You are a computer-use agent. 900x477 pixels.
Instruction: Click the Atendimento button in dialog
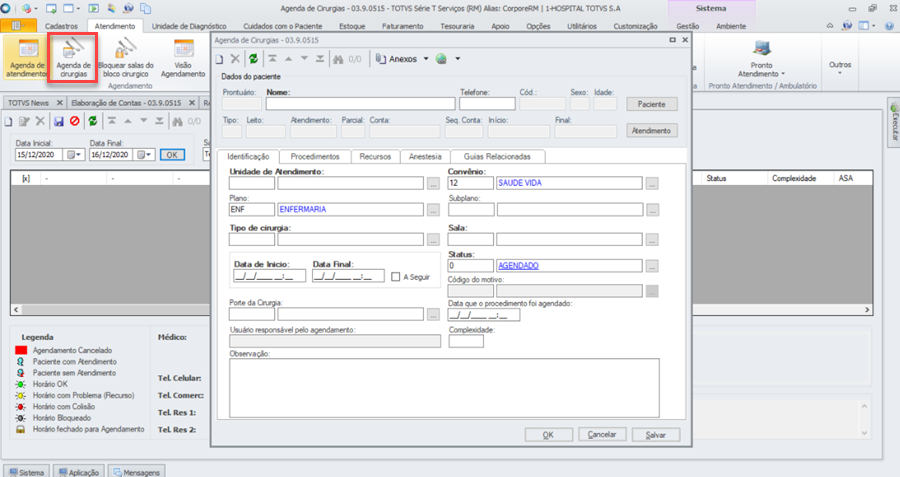[651, 130]
